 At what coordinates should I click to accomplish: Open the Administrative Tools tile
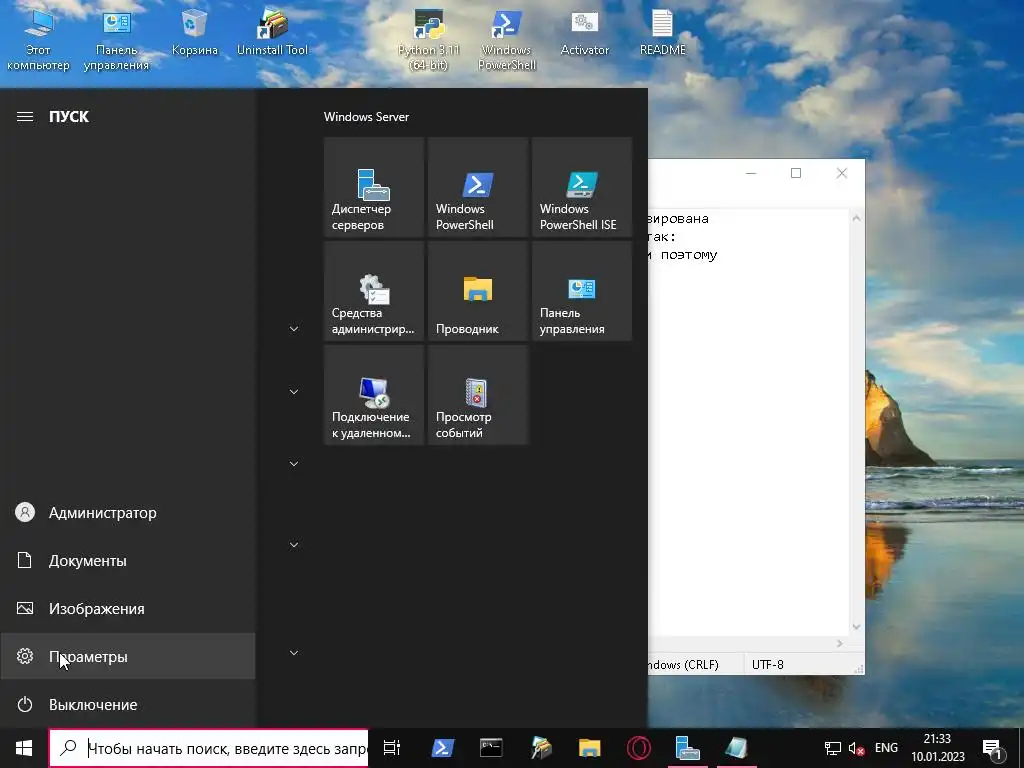click(x=374, y=291)
